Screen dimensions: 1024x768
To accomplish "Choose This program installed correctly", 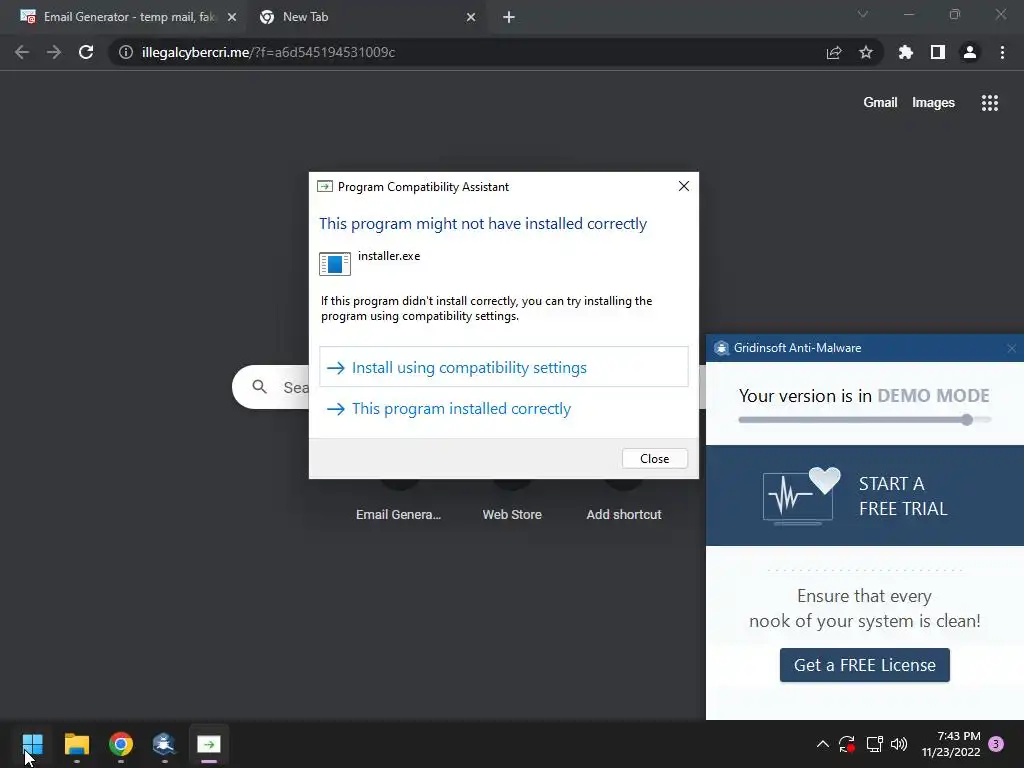I will [x=504, y=409].
